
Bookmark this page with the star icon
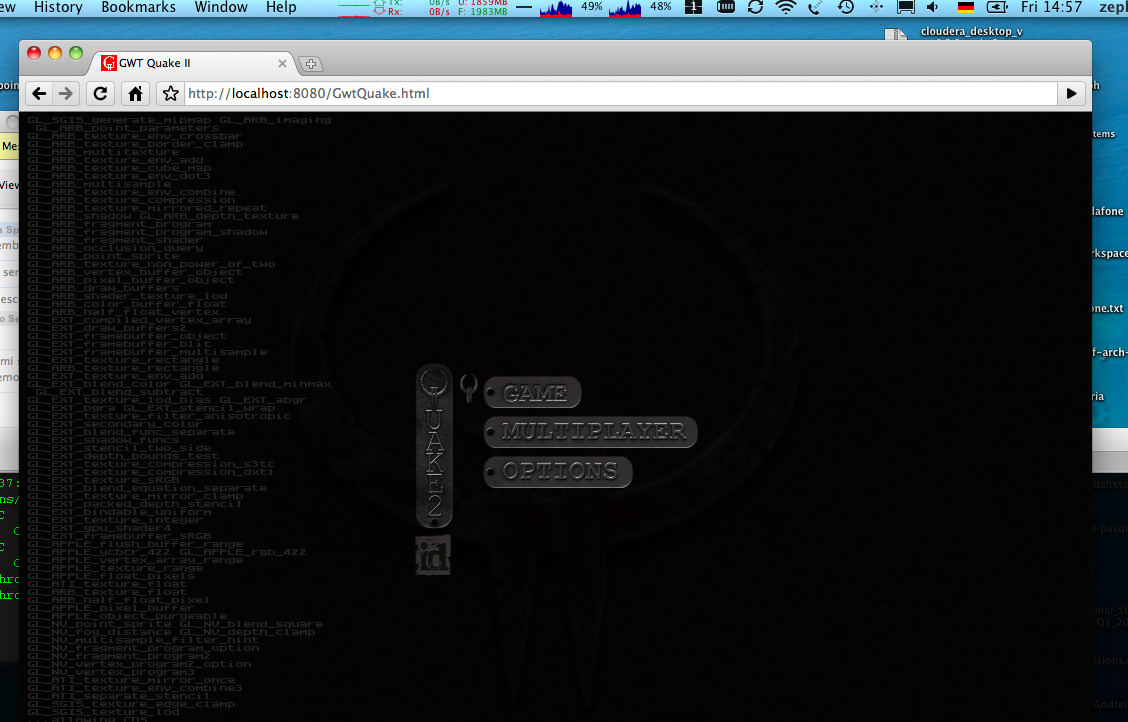click(171, 94)
